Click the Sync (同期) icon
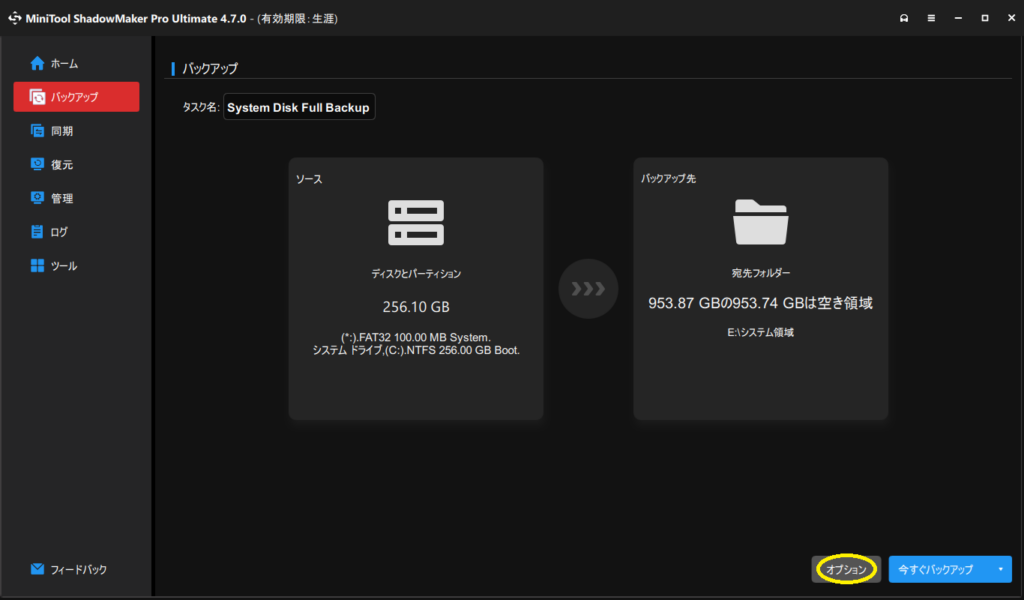 37,131
